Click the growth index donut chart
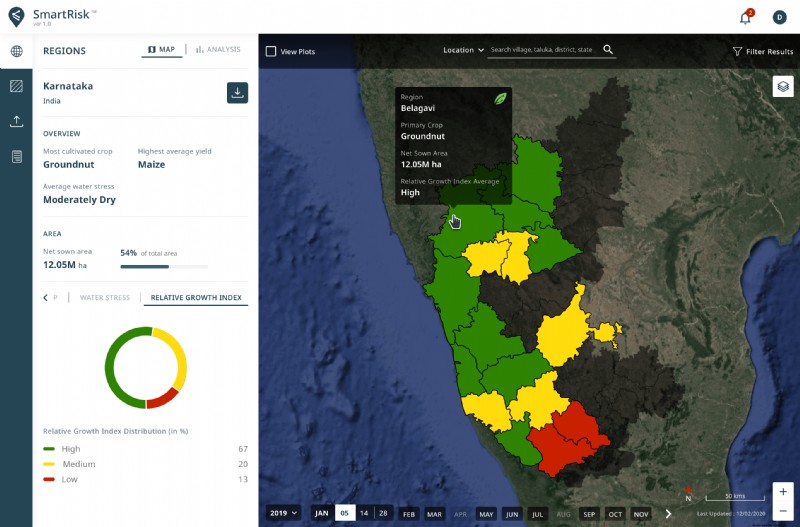The width and height of the screenshot is (800, 527). [x=146, y=368]
